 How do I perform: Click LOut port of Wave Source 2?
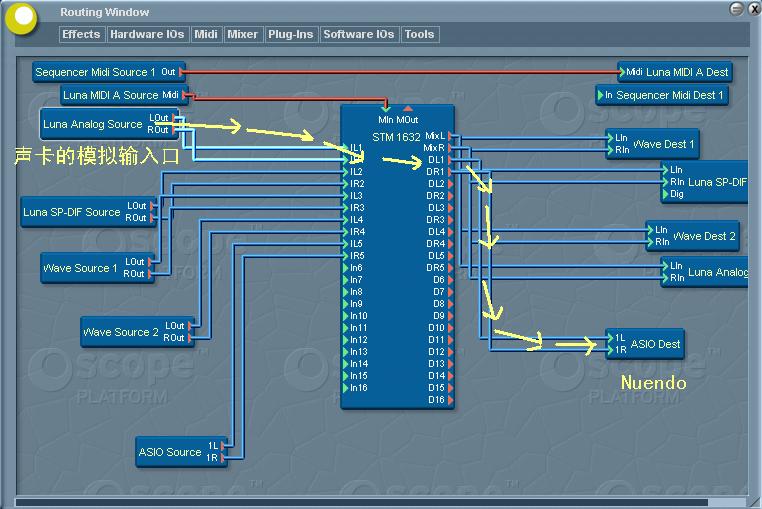coord(190,326)
